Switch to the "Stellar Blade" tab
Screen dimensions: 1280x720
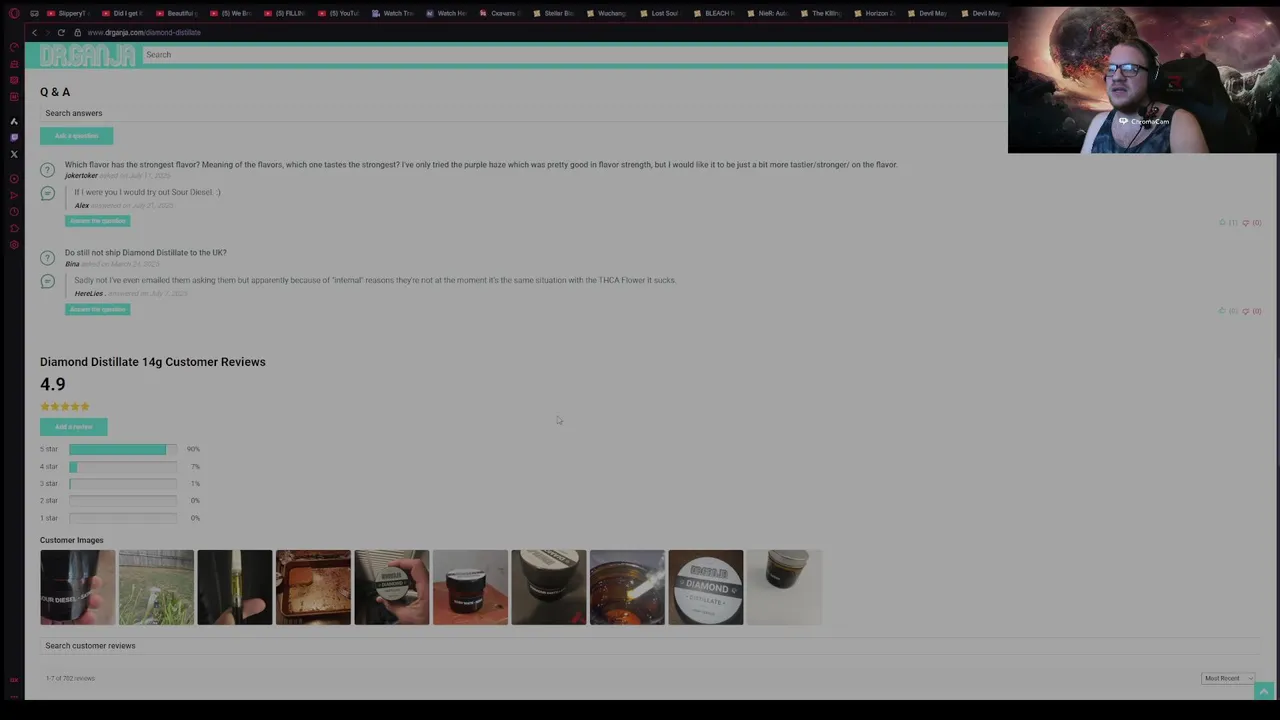point(555,13)
